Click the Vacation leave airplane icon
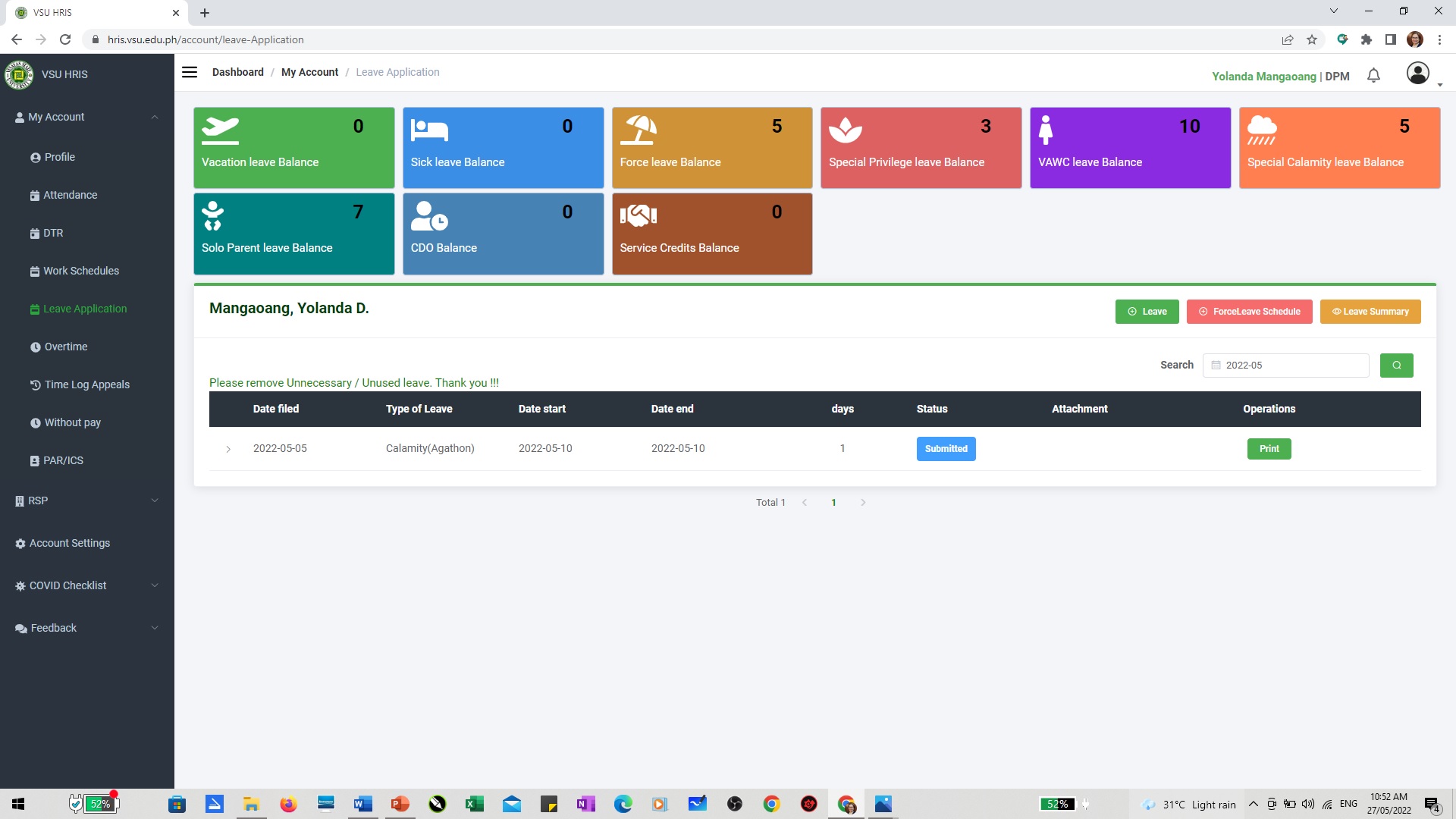This screenshot has height=819, width=1456. point(220,130)
